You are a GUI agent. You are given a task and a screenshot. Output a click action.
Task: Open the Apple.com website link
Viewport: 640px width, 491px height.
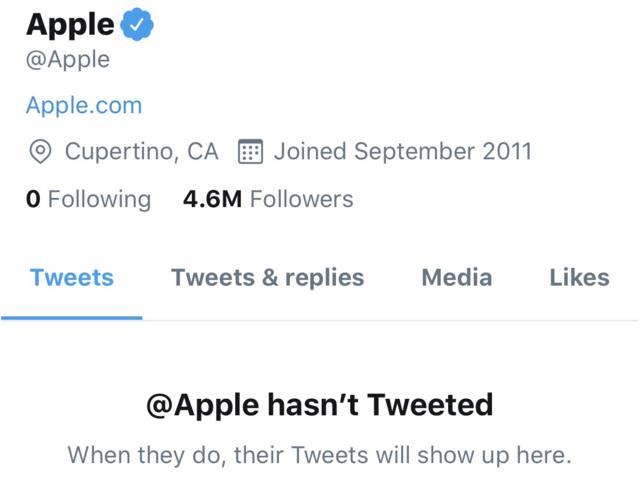point(84,105)
